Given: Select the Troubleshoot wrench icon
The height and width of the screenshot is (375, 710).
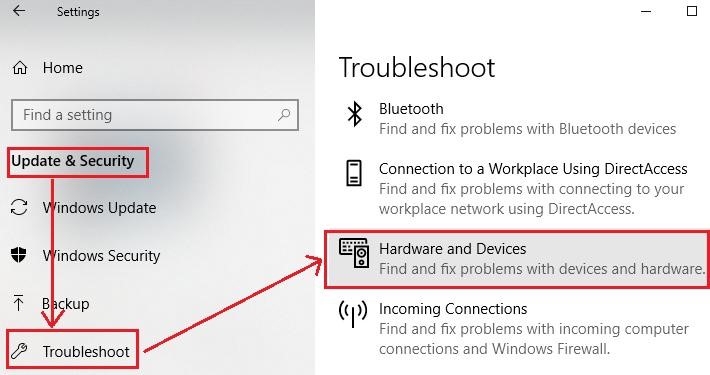Looking at the screenshot, I should pos(19,351).
